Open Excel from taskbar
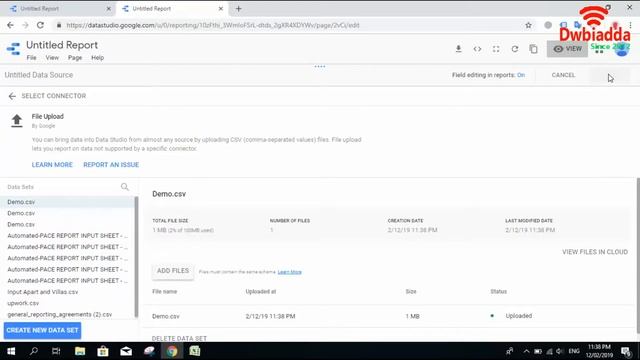This screenshot has width=640, height=360. click(195, 351)
